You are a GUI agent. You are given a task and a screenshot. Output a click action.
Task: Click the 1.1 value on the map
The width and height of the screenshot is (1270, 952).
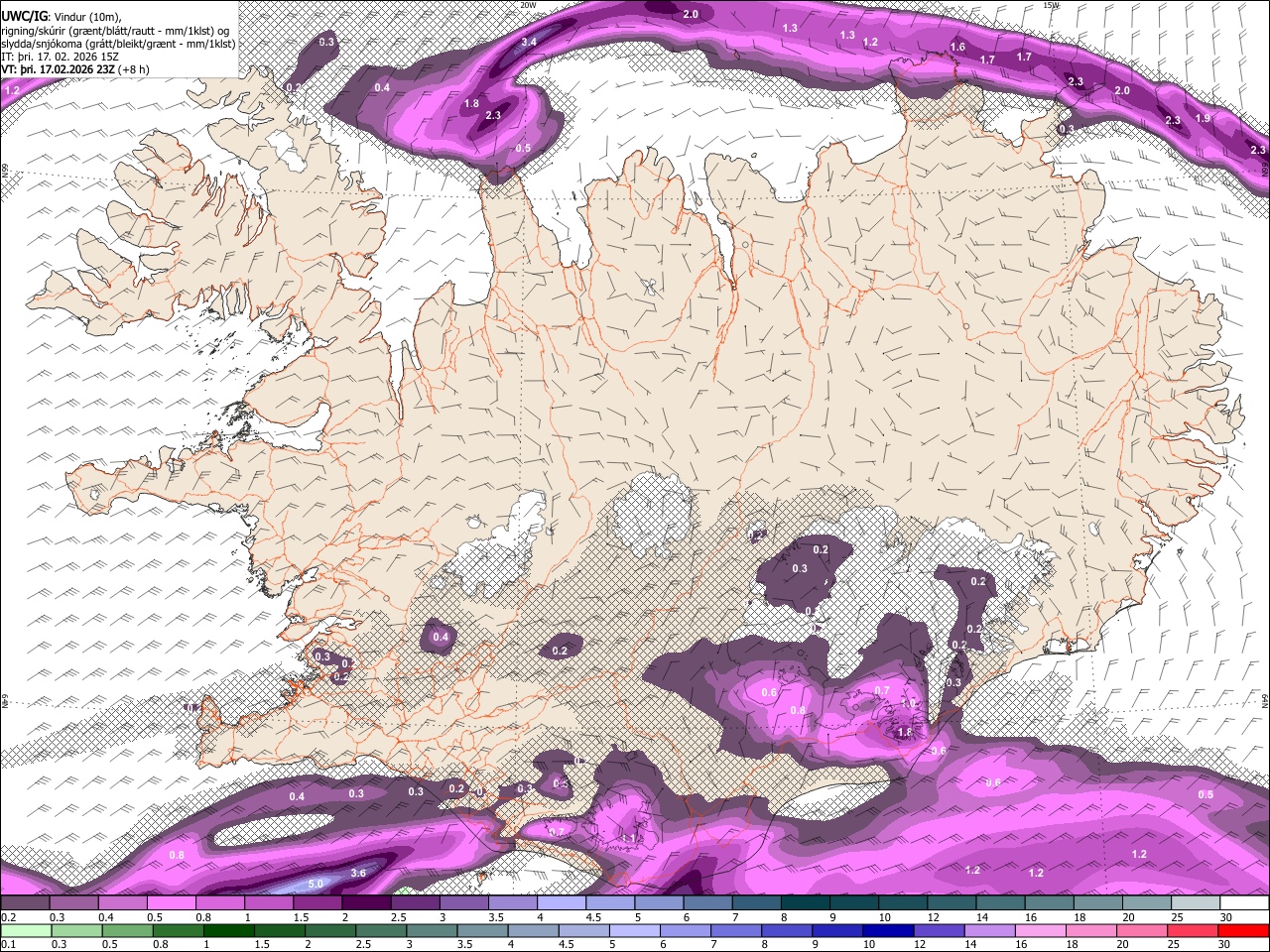[629, 838]
